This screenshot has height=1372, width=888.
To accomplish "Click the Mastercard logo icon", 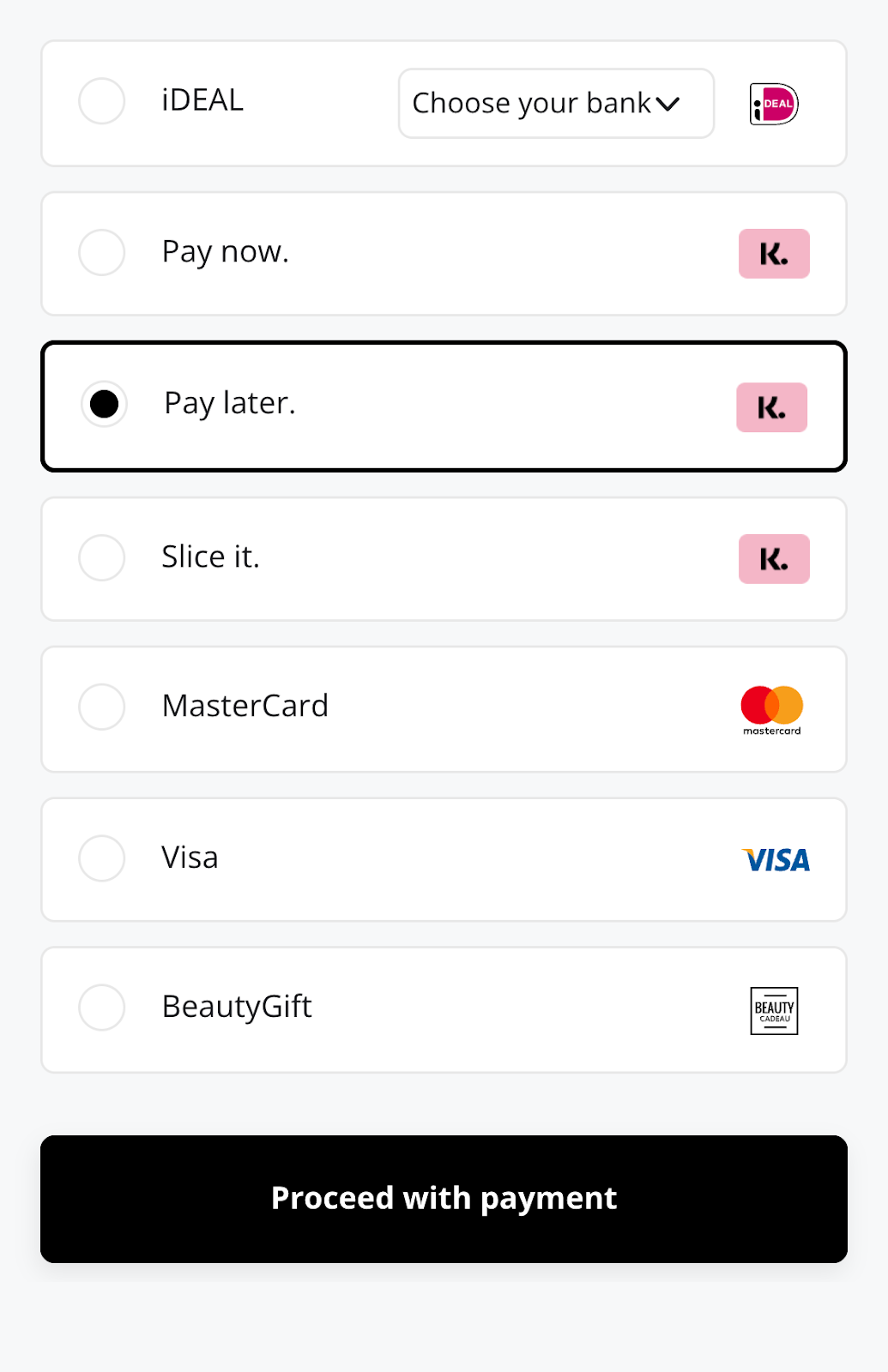I will point(772,709).
